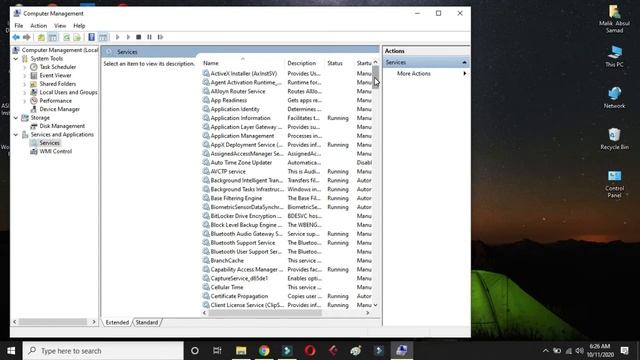
Task: Select Device Manager in the tree
Action: click(x=60, y=109)
